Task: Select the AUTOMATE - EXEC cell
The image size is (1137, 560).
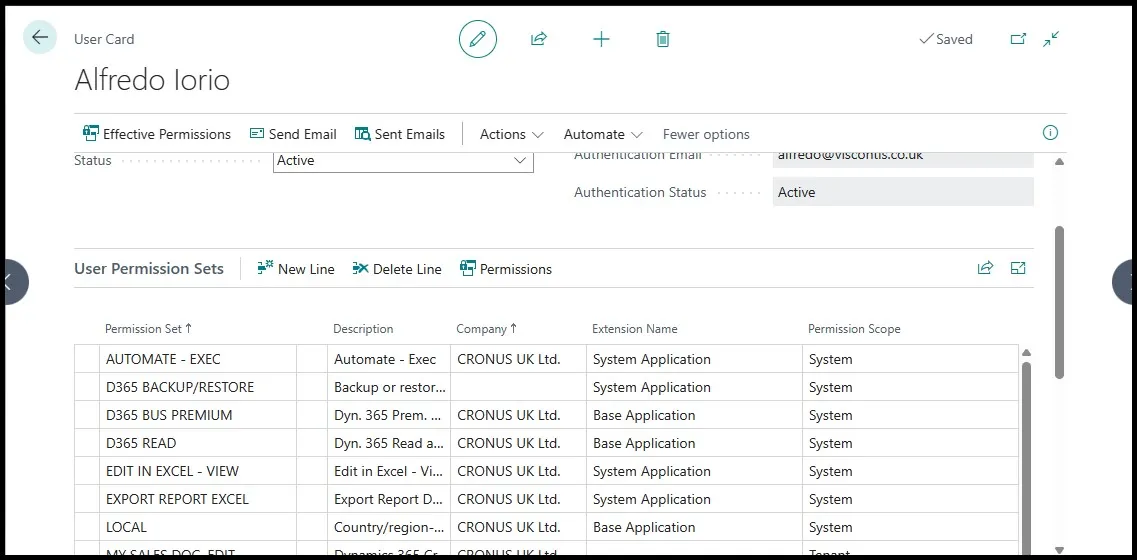Action: 198,359
